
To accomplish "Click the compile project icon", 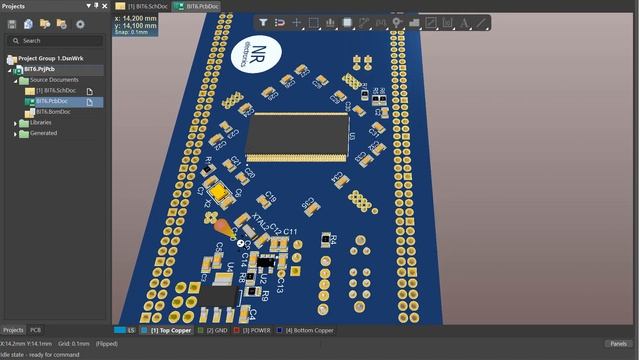I will click(x=28, y=24).
